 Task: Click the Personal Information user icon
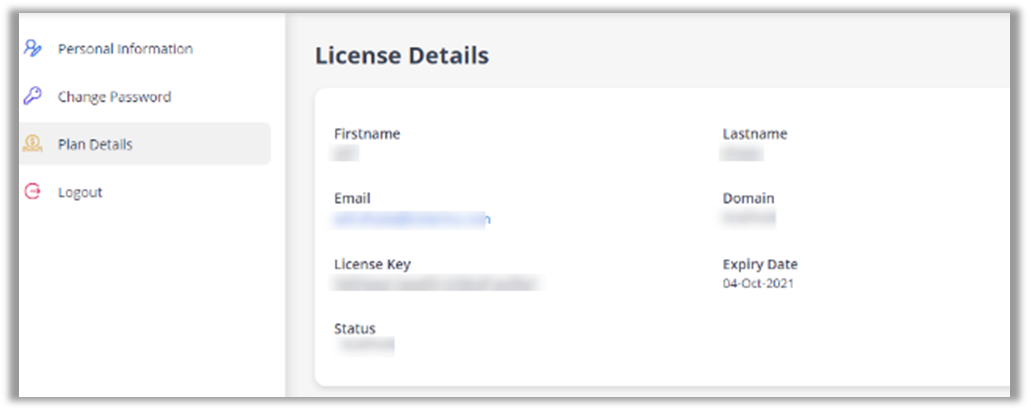coord(33,48)
